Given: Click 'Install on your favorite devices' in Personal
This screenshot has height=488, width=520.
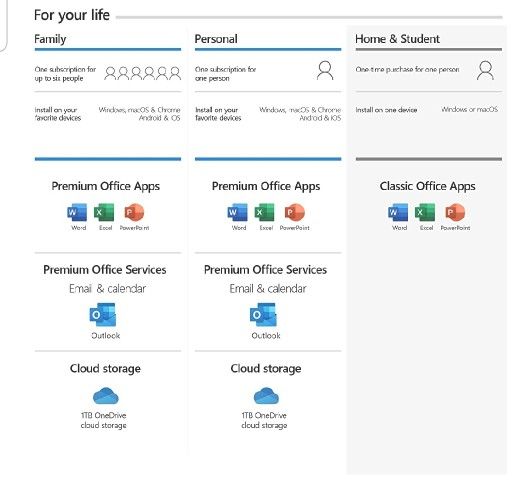Looking at the screenshot, I should 218,114.
